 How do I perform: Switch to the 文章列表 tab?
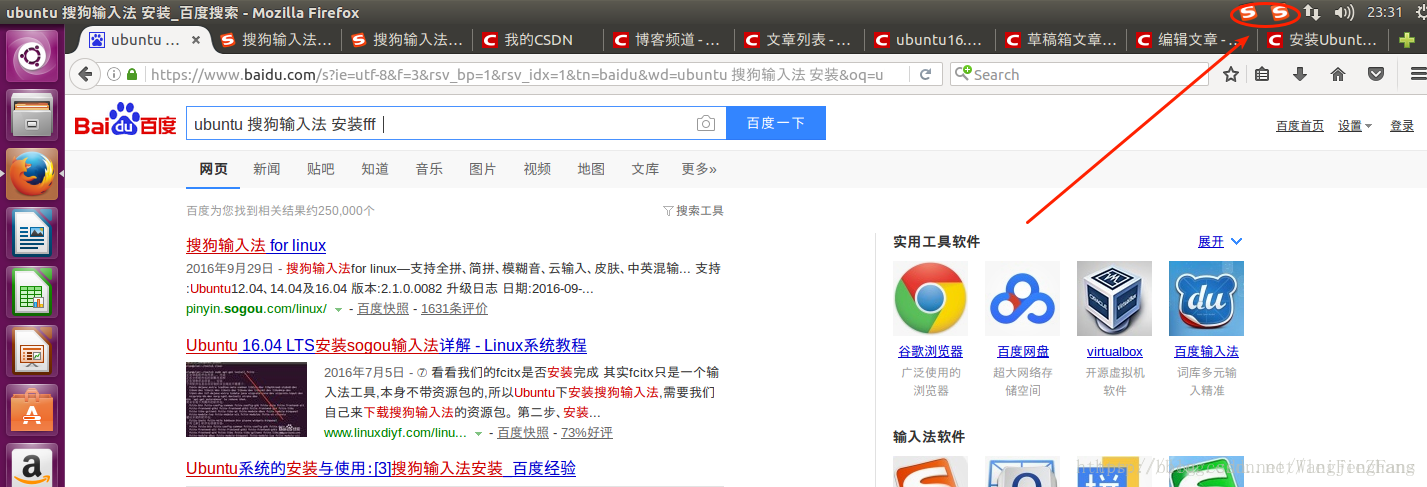click(801, 40)
